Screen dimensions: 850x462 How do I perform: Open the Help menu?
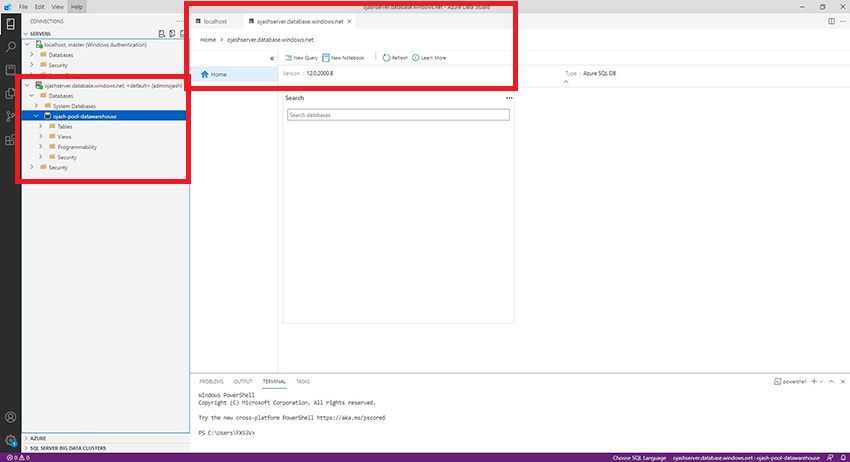[77, 7]
